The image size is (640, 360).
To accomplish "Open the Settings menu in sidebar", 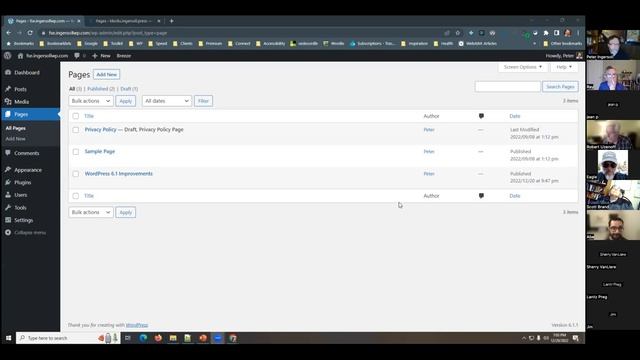I will 23,220.
